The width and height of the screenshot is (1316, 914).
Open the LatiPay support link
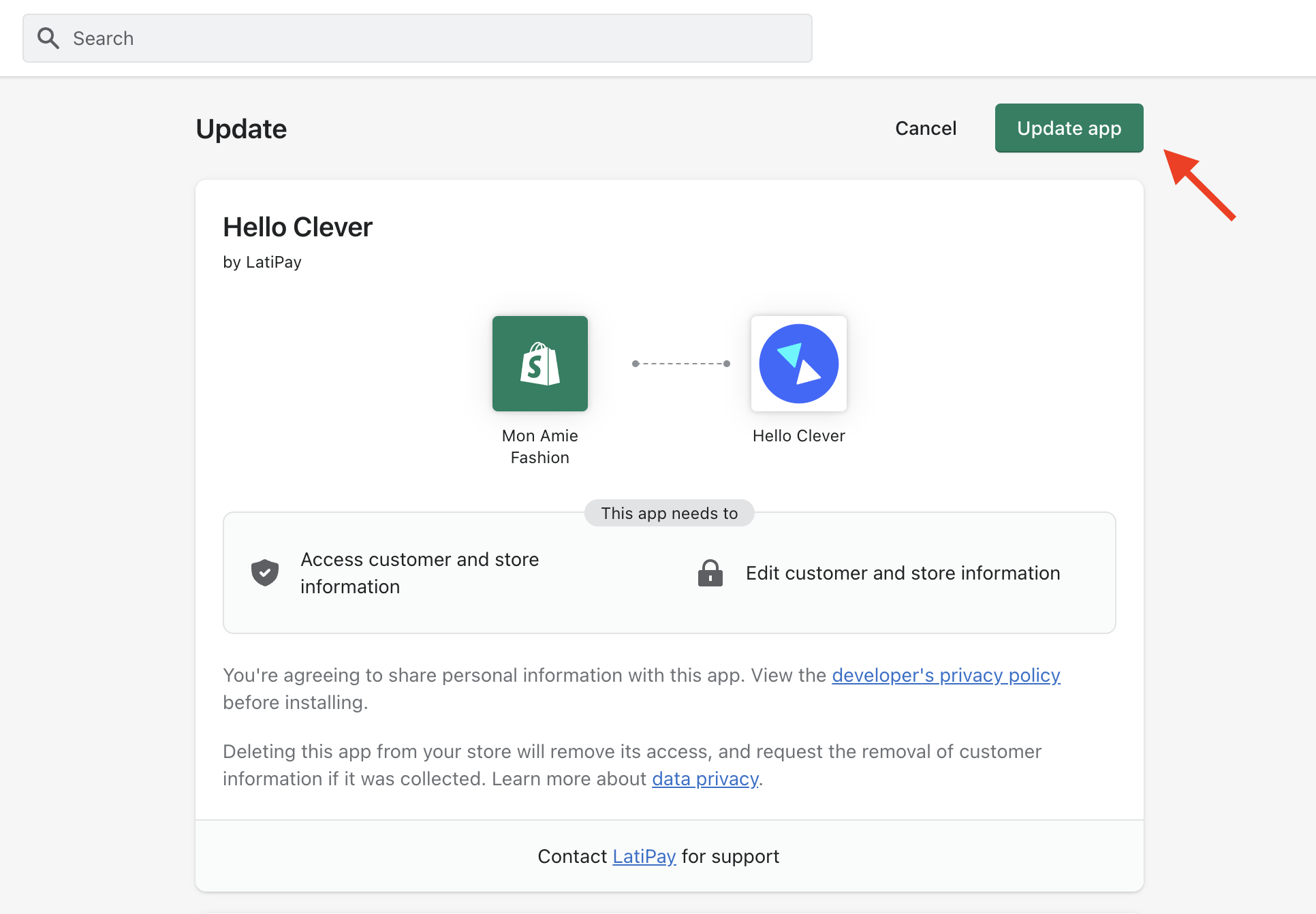click(x=644, y=856)
